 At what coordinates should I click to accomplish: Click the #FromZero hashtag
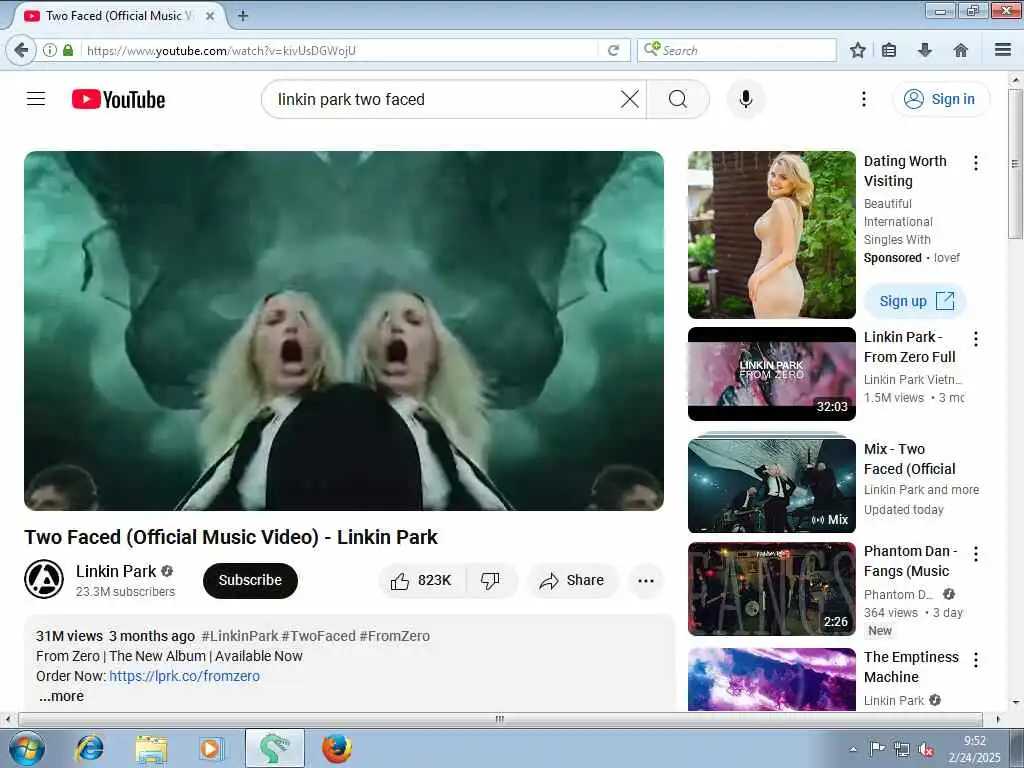[394, 636]
